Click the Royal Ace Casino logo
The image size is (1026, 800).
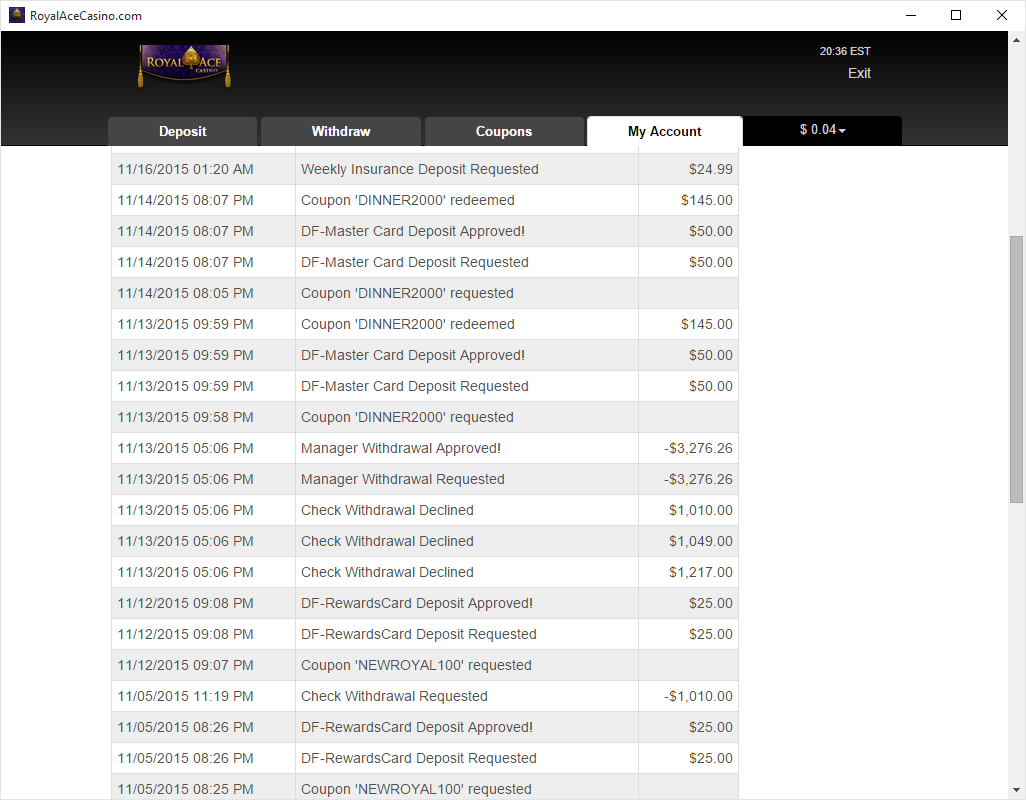click(x=184, y=65)
